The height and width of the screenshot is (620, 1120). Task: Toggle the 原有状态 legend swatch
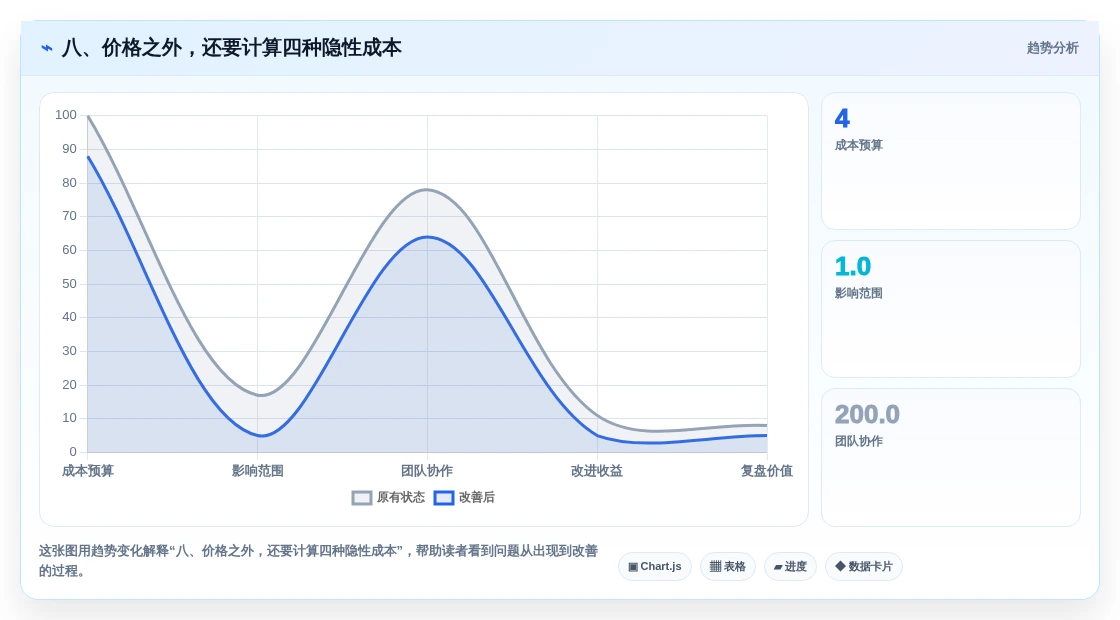362,498
